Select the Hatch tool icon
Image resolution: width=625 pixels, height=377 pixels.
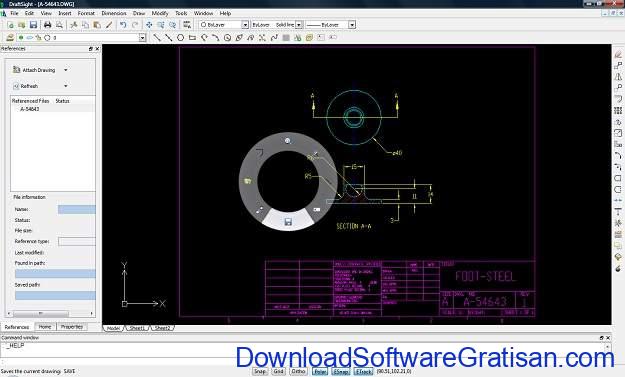[x=286, y=37]
